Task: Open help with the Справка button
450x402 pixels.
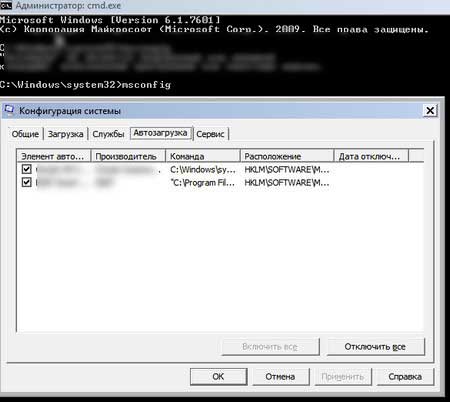Action: (405, 376)
